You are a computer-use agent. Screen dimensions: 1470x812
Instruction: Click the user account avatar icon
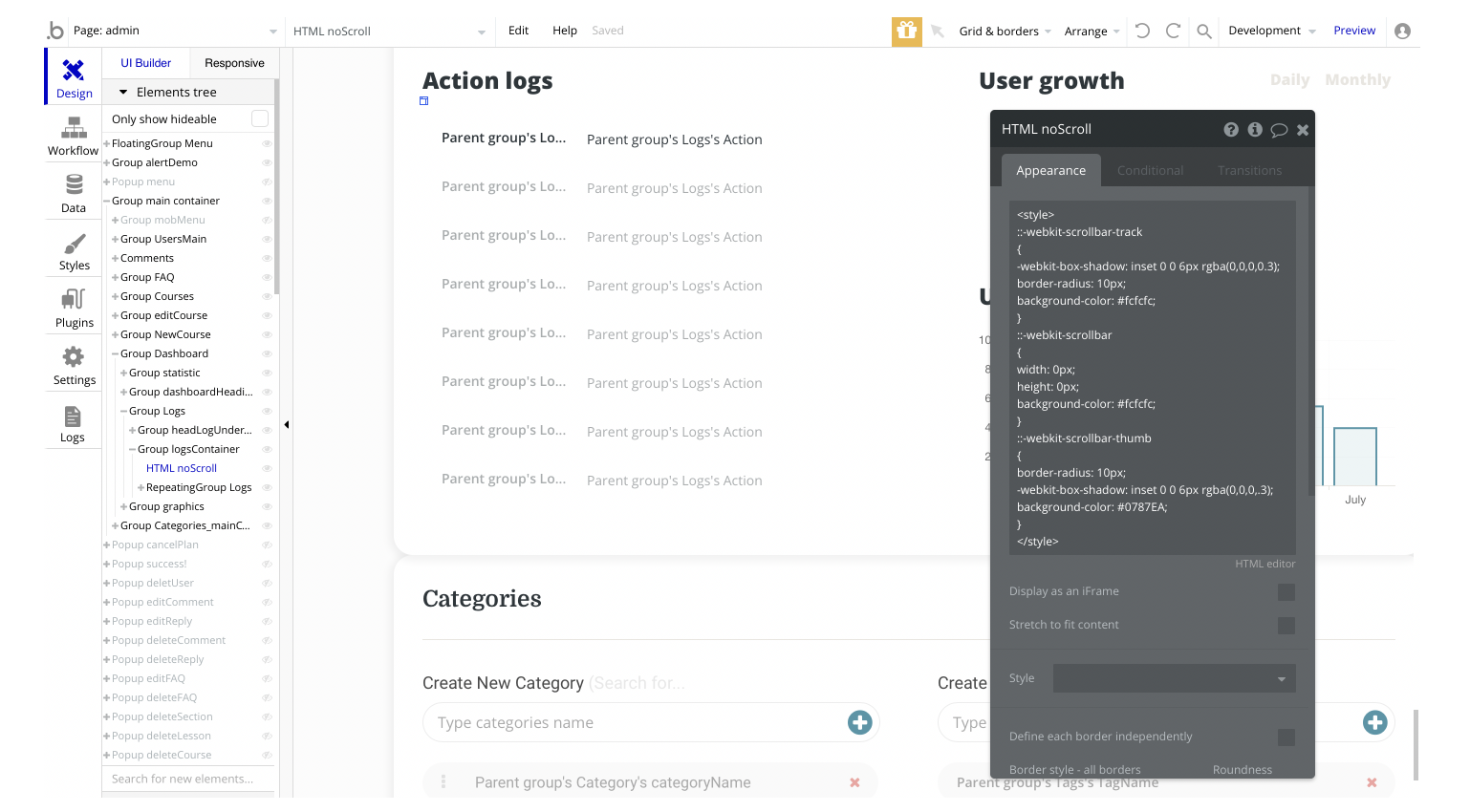[1402, 31]
